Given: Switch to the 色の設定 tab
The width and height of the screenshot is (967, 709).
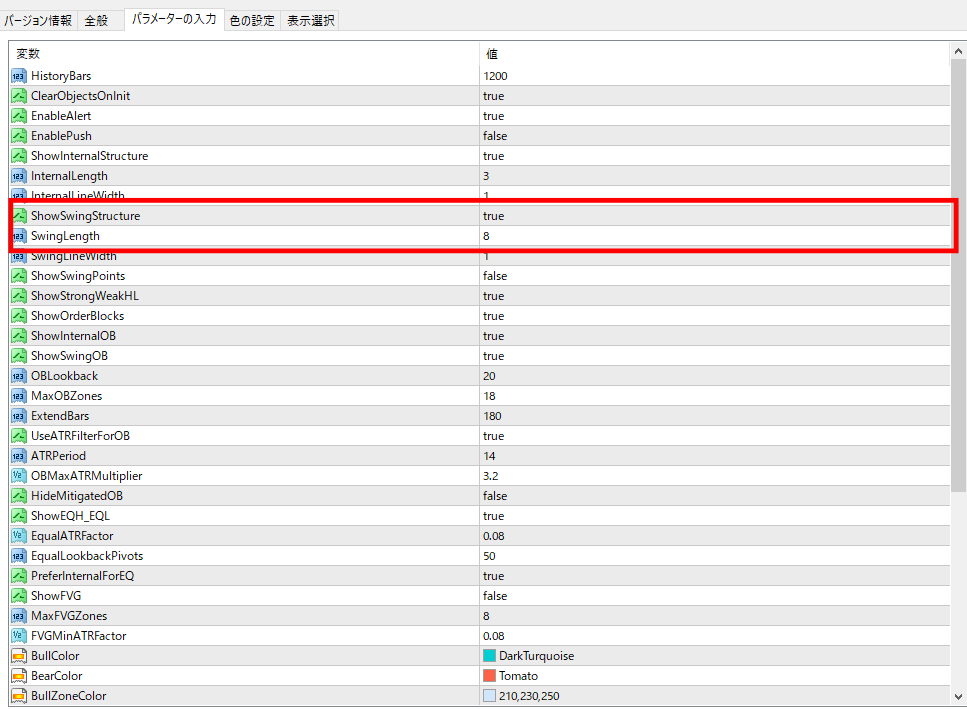Looking at the screenshot, I should 252,20.
